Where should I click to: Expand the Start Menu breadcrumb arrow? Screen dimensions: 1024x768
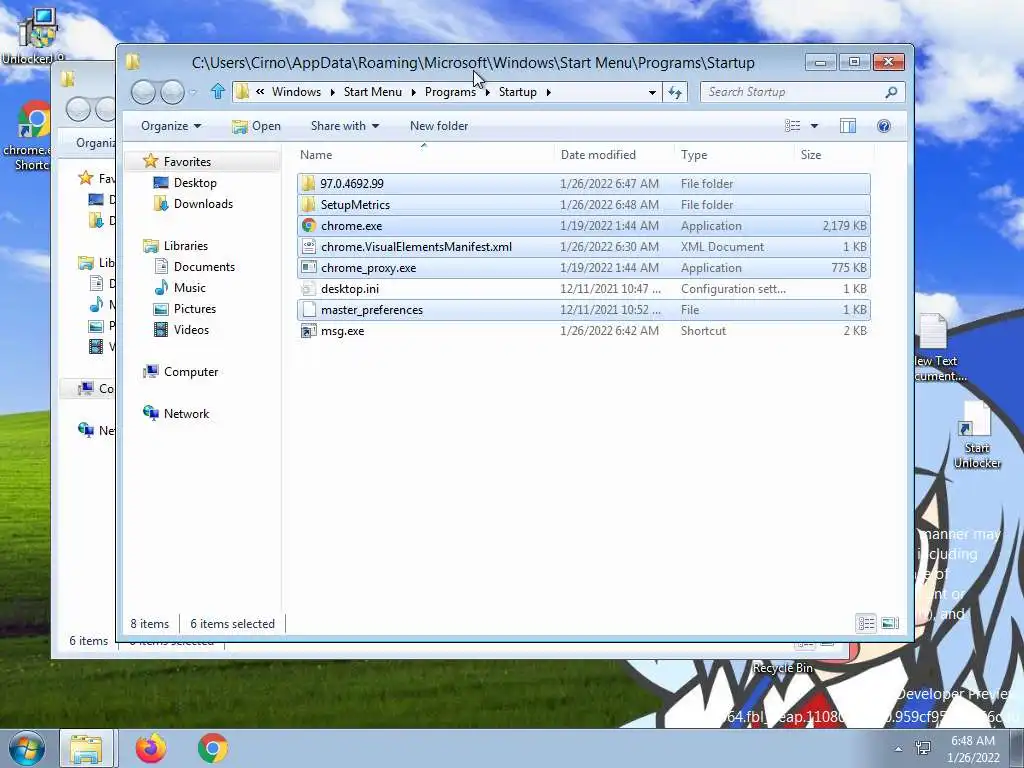tap(413, 92)
